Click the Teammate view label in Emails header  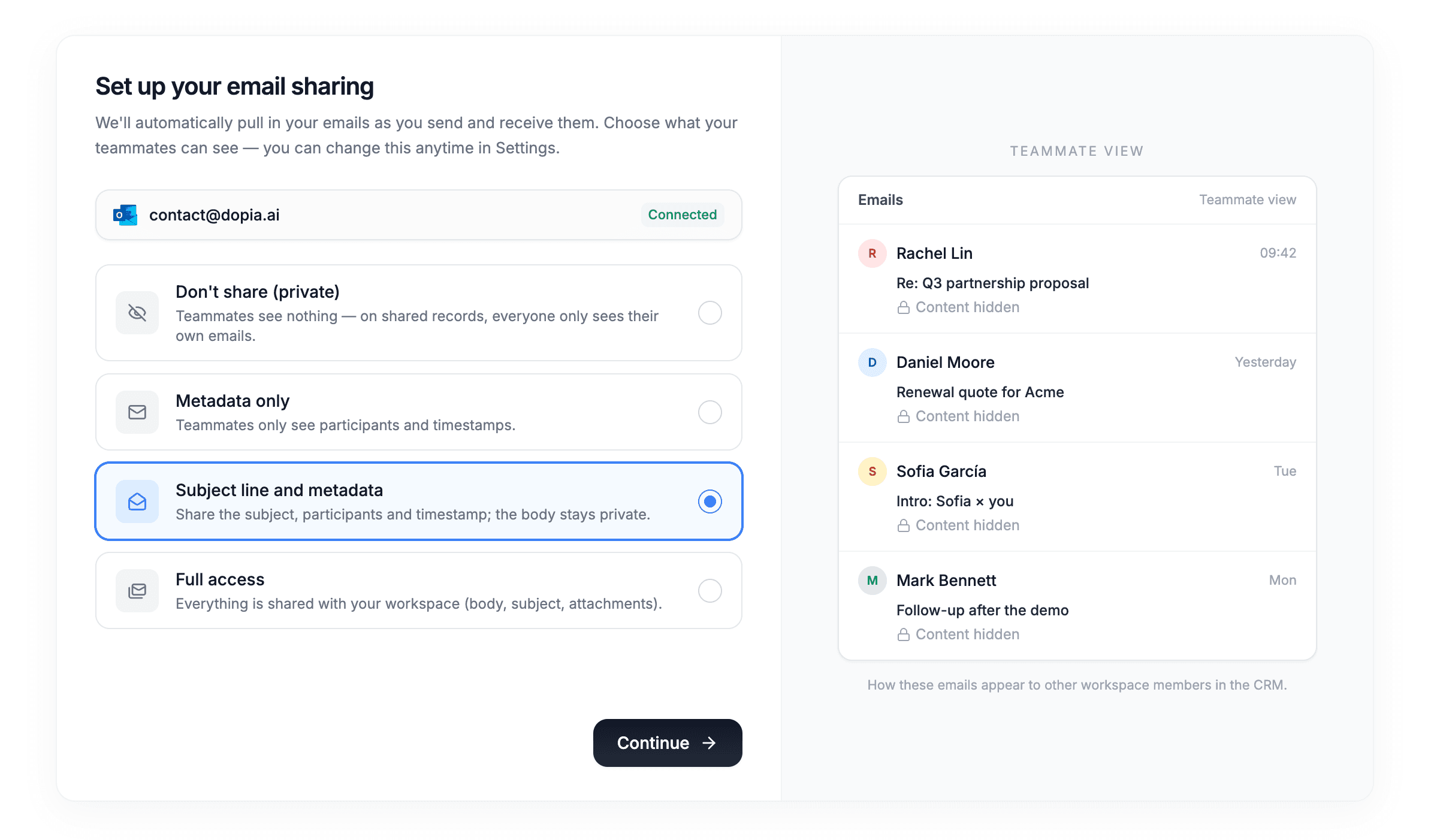coord(1248,200)
